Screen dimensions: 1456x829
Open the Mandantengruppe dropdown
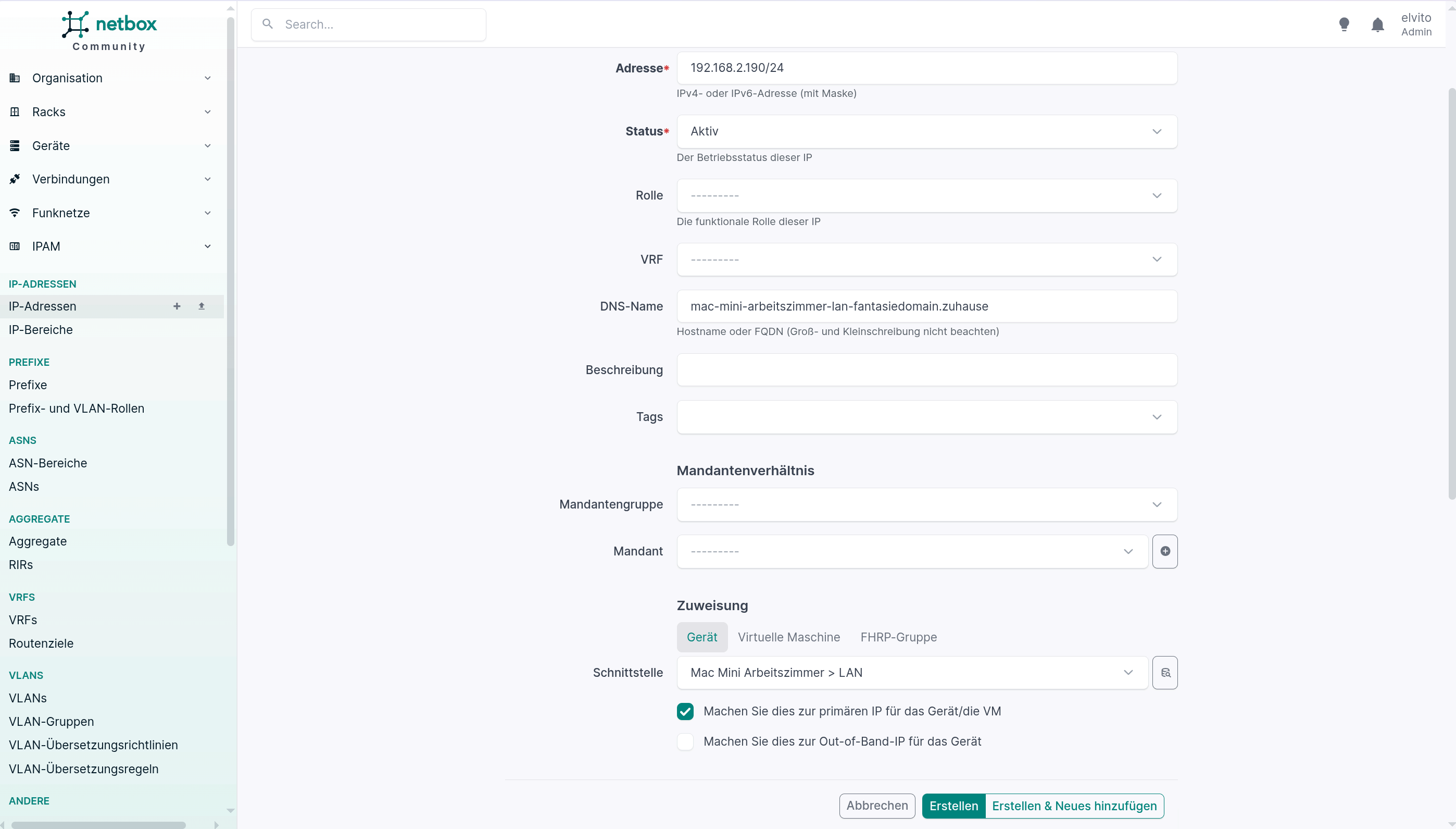pos(927,504)
